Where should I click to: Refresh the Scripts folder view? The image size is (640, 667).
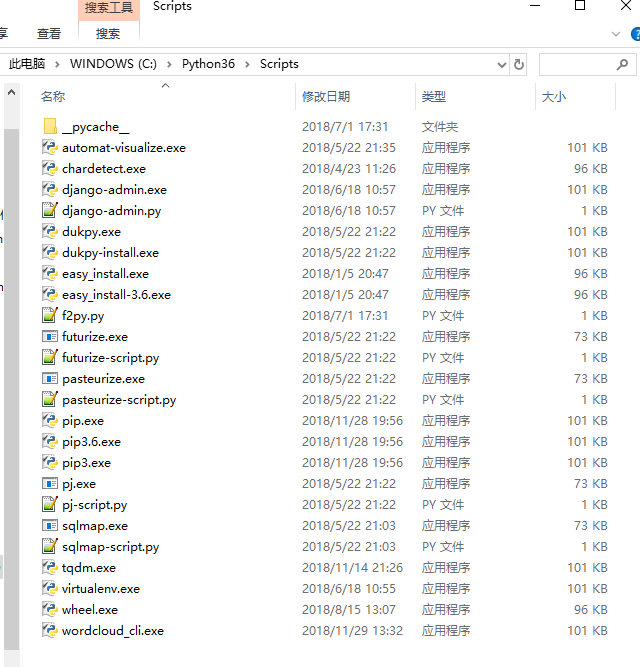click(x=518, y=64)
